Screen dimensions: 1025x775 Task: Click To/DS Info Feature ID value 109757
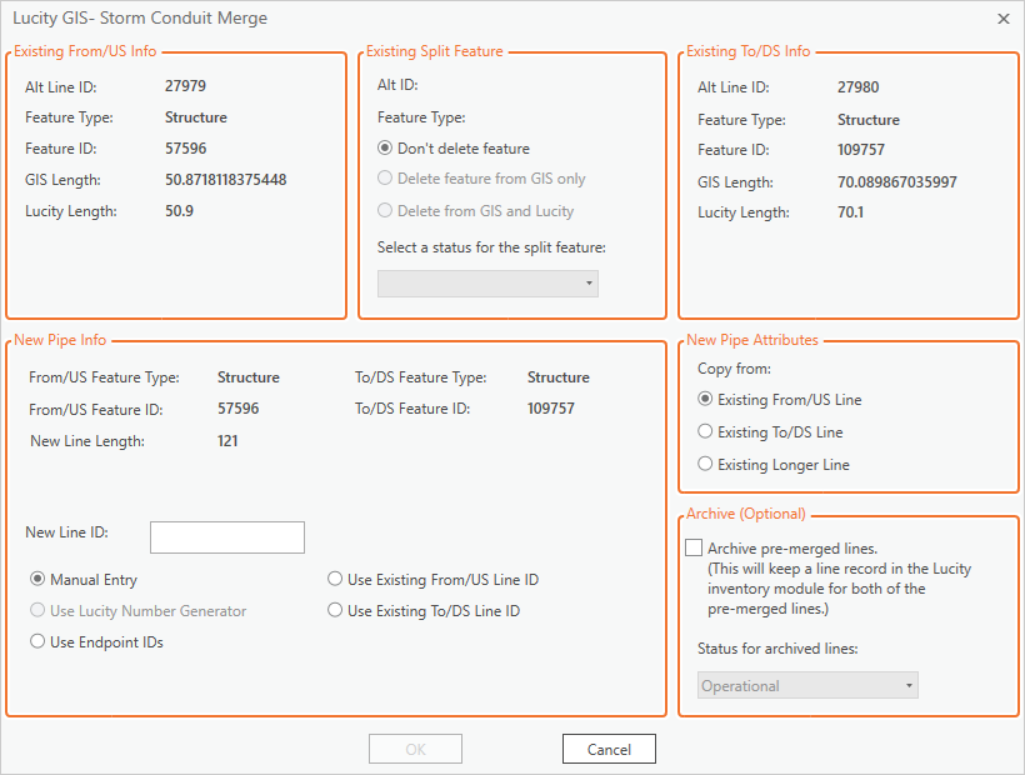[861, 150]
